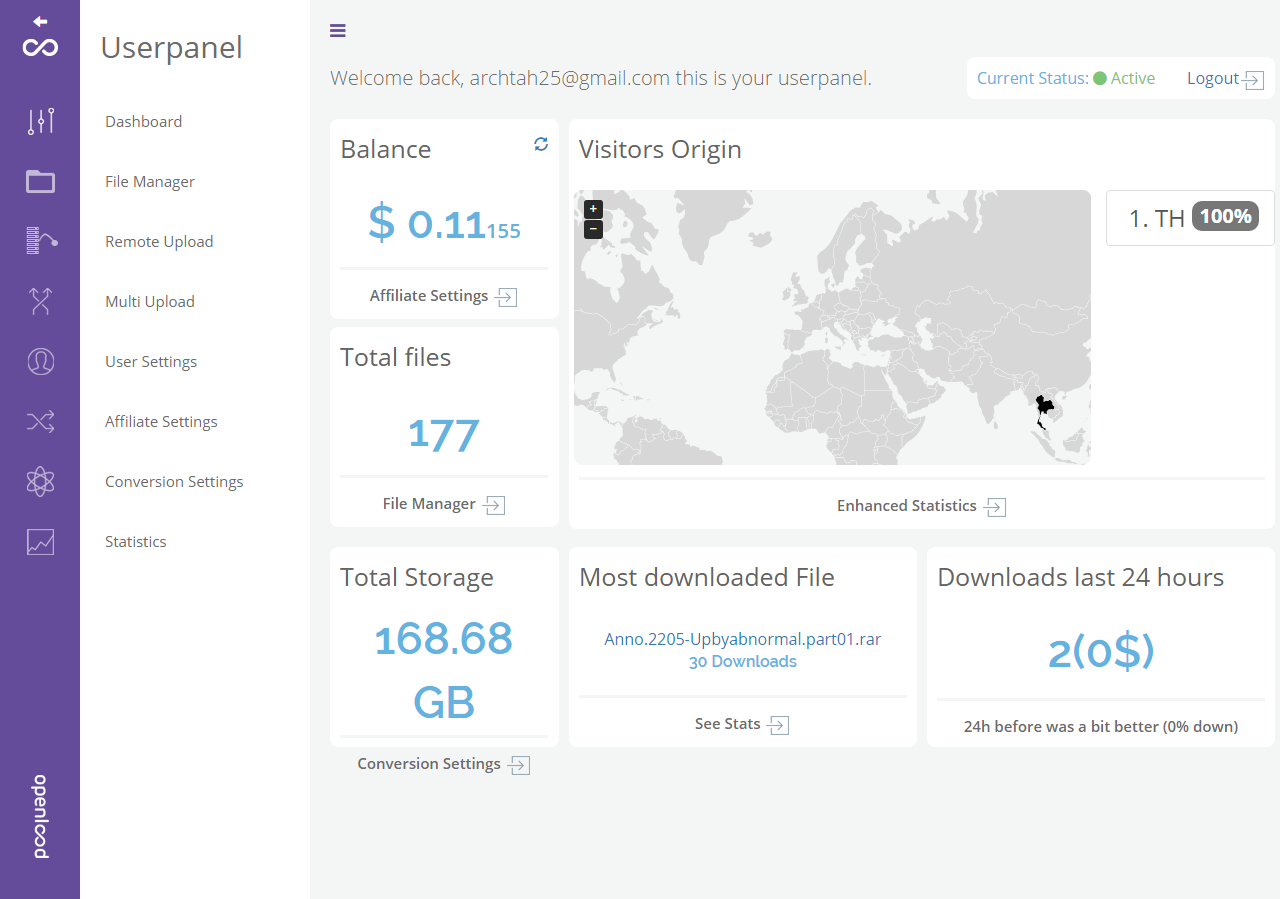Click the Remote Upload sidebar icon
Image resolution: width=1280 pixels, height=899 pixels.
(x=40, y=241)
